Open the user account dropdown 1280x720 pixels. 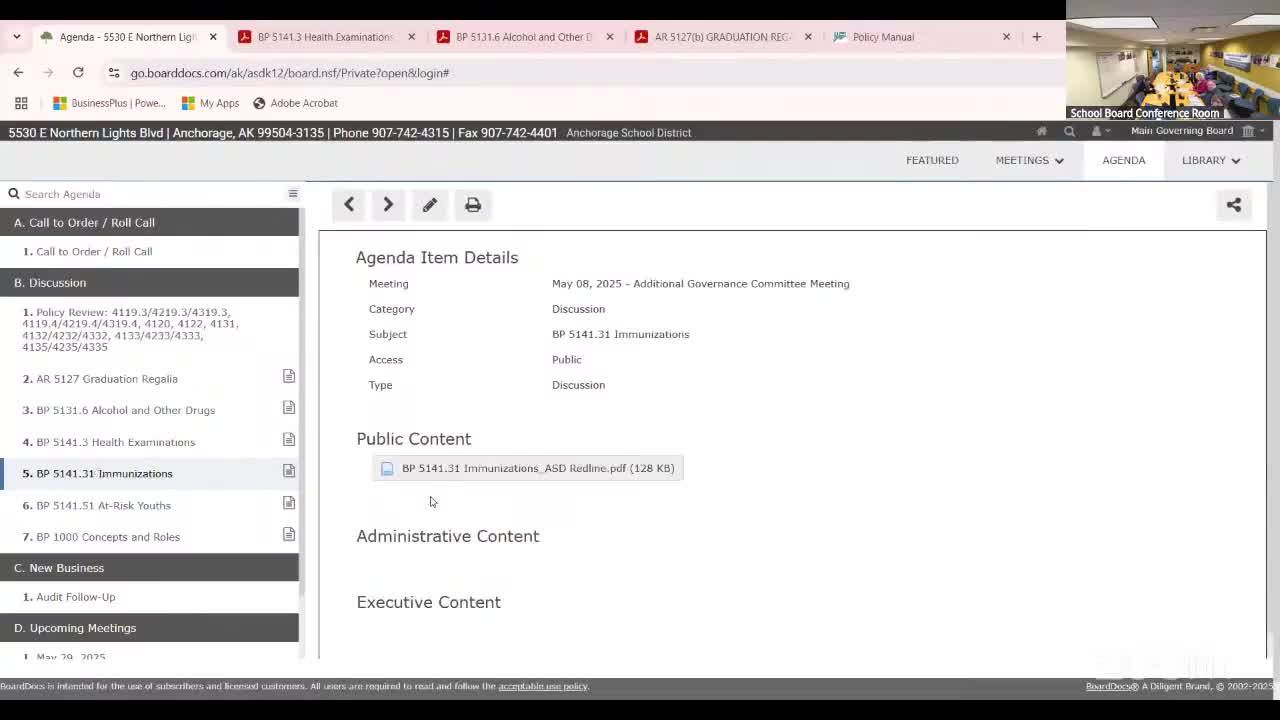point(1099,132)
